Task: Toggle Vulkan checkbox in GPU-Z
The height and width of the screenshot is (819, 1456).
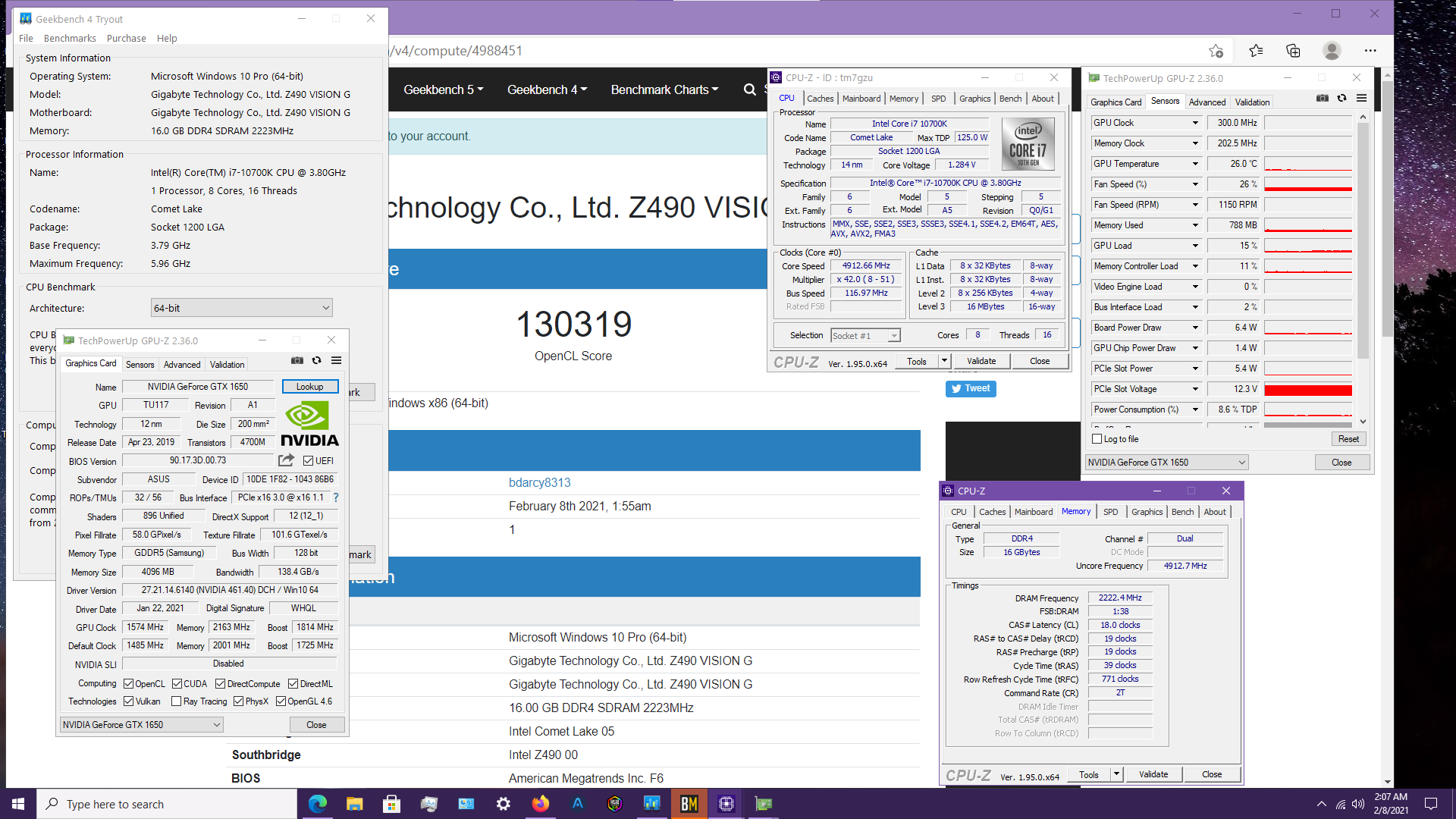Action: coord(129,701)
